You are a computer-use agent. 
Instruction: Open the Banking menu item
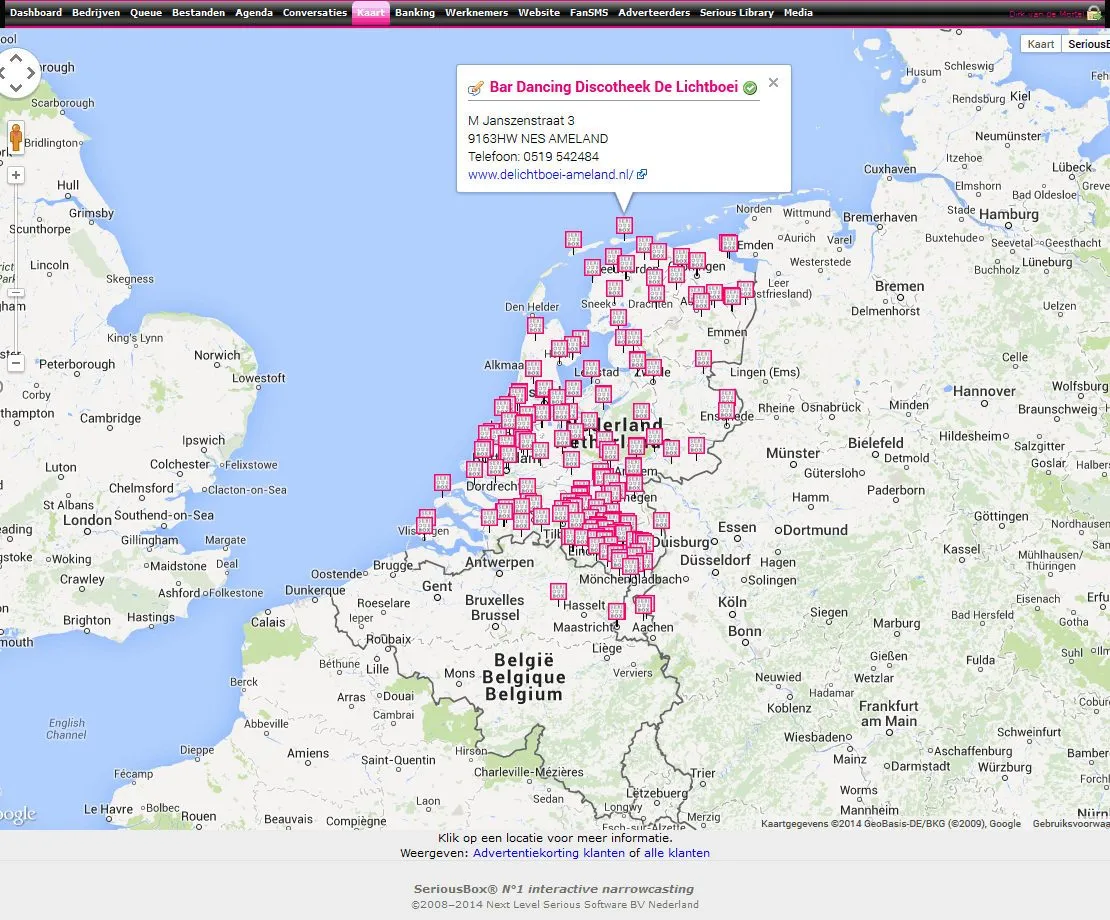415,13
